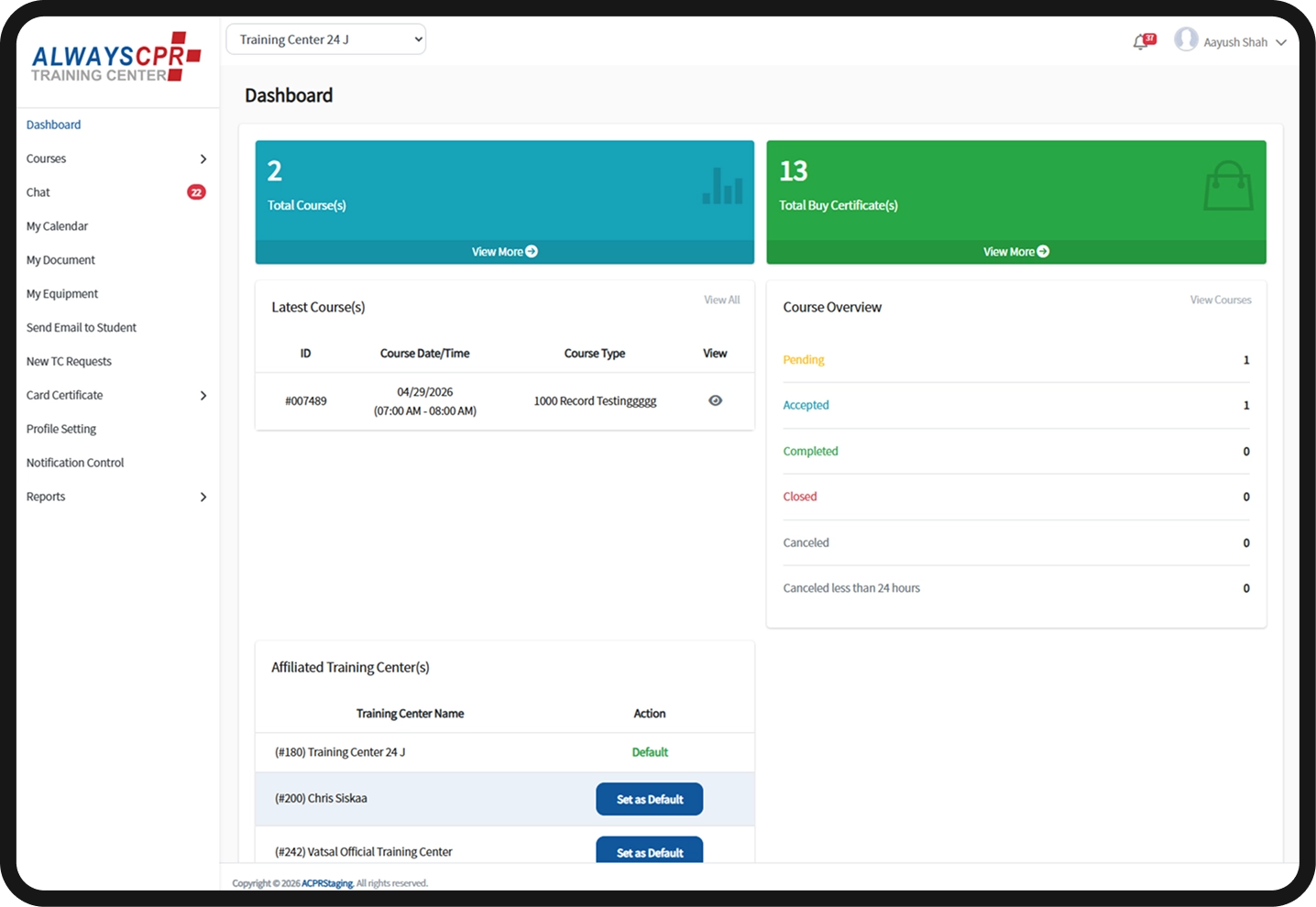
Task: Click the View Courses link in Course Overview
Action: point(1220,300)
